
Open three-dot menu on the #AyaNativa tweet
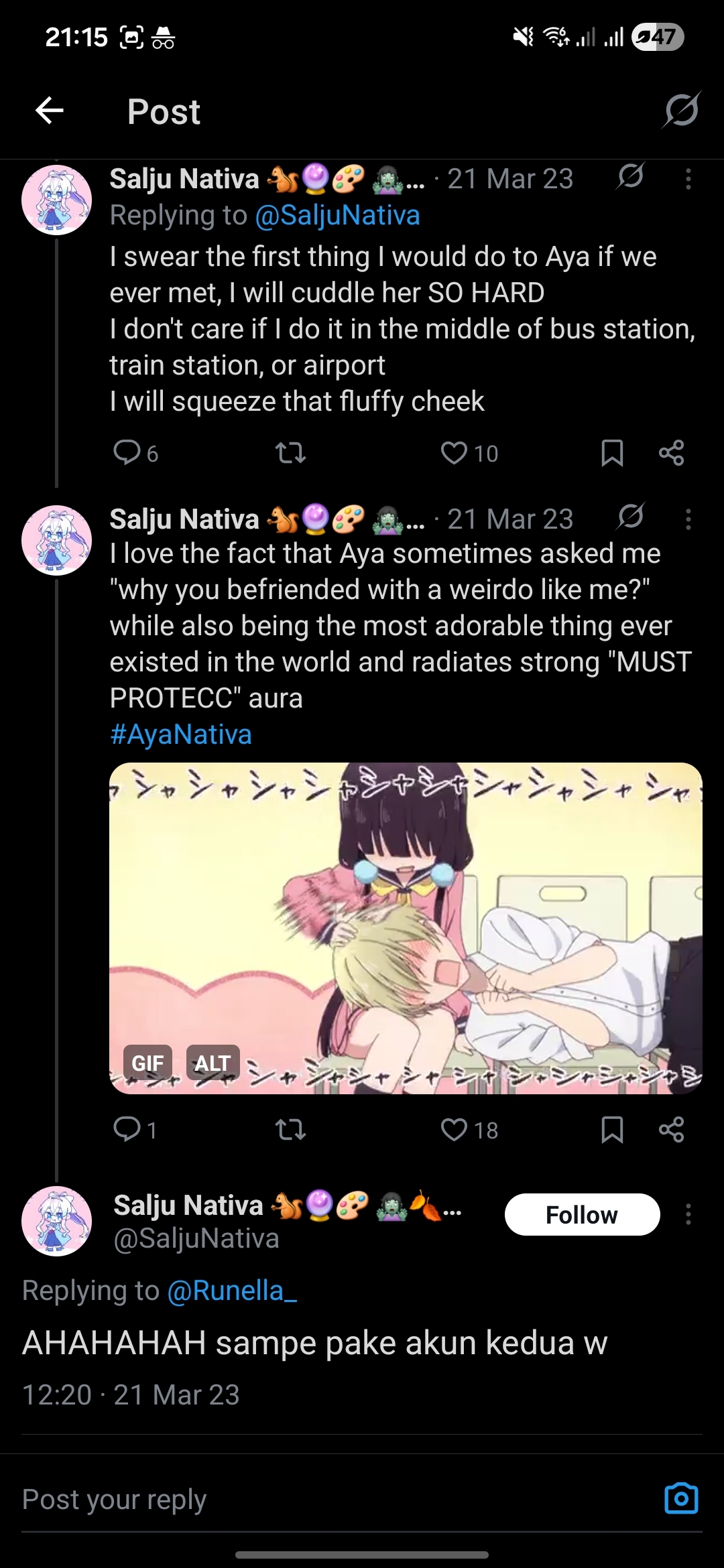click(x=688, y=519)
